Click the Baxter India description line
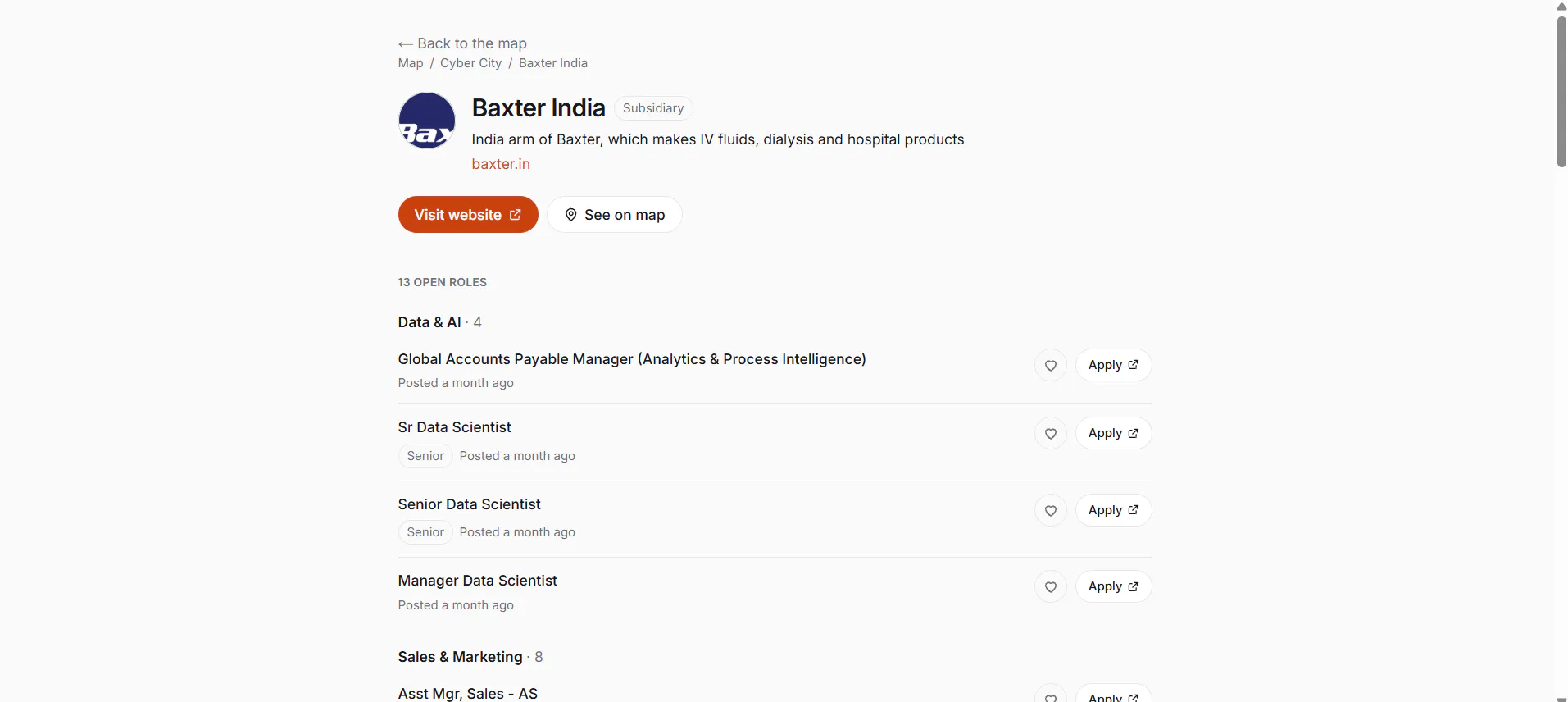 pos(718,139)
